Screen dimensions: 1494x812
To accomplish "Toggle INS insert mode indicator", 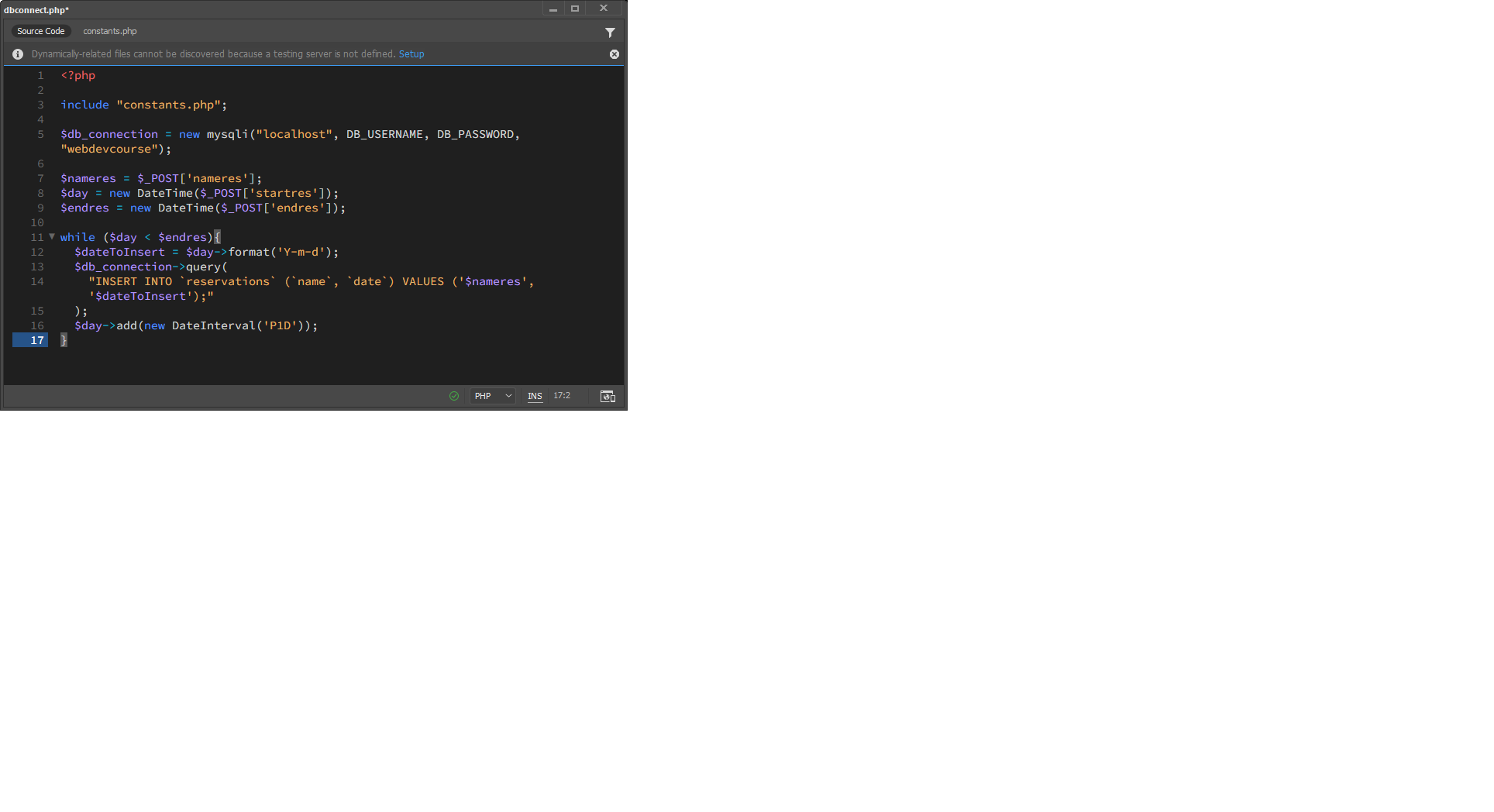I will point(535,396).
